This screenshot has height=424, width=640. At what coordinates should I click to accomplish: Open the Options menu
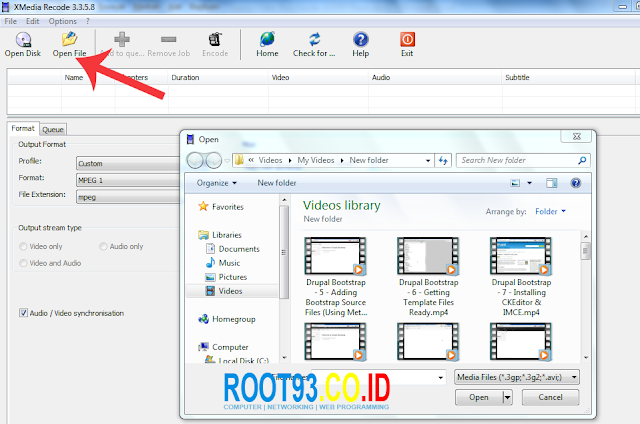tap(62, 21)
